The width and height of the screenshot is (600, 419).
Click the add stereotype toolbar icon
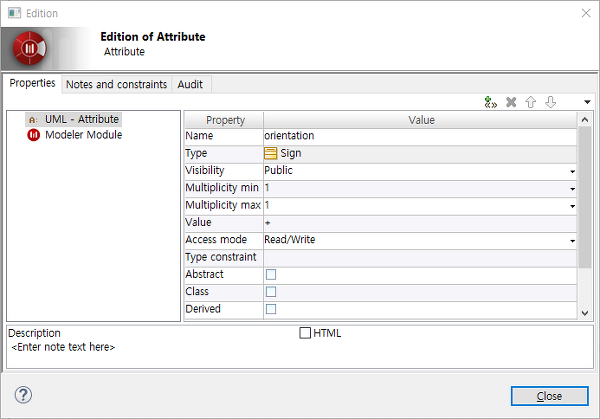click(x=491, y=103)
